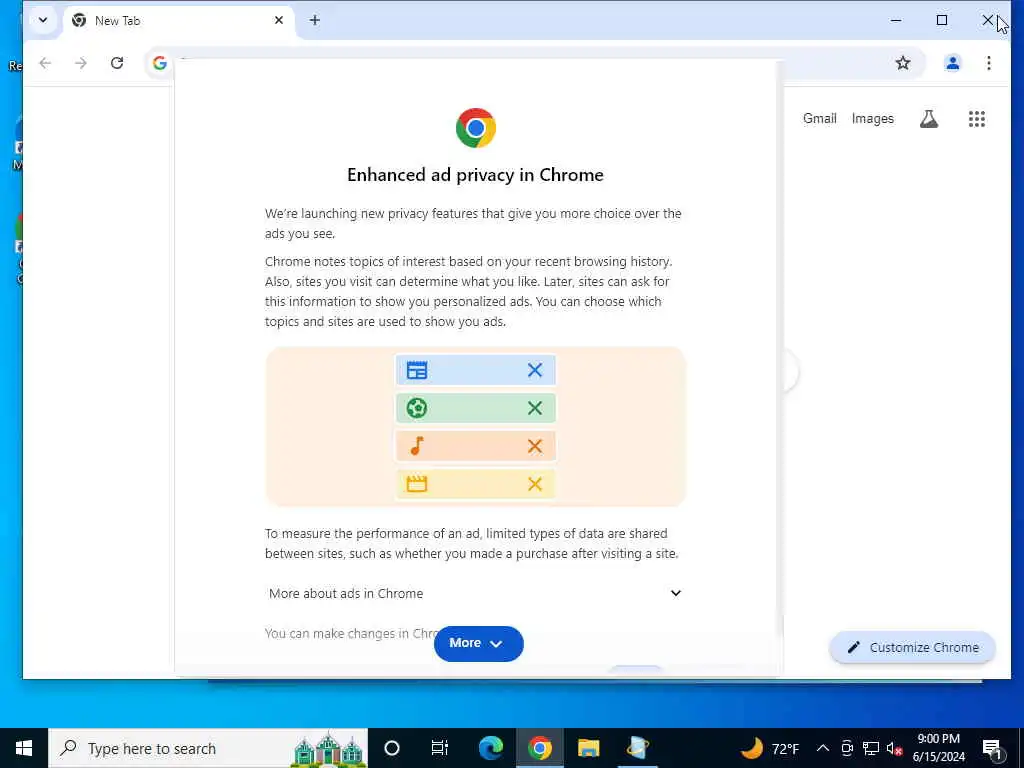The image size is (1024, 768).
Task: Launch Microsoft Edge from taskbar
Action: tap(490, 748)
